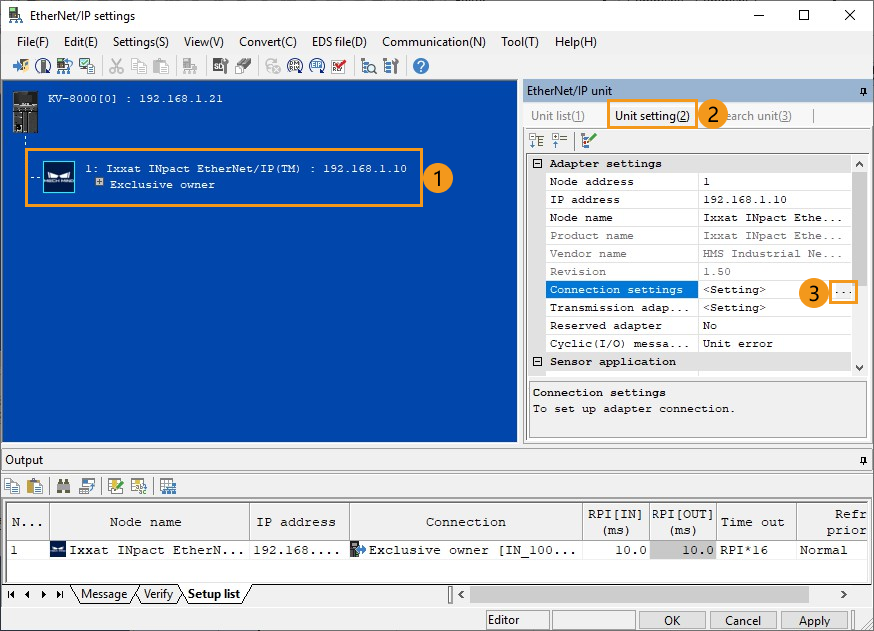Switch to the Verify tab
Screen dimensions: 874x631
[x=158, y=594]
